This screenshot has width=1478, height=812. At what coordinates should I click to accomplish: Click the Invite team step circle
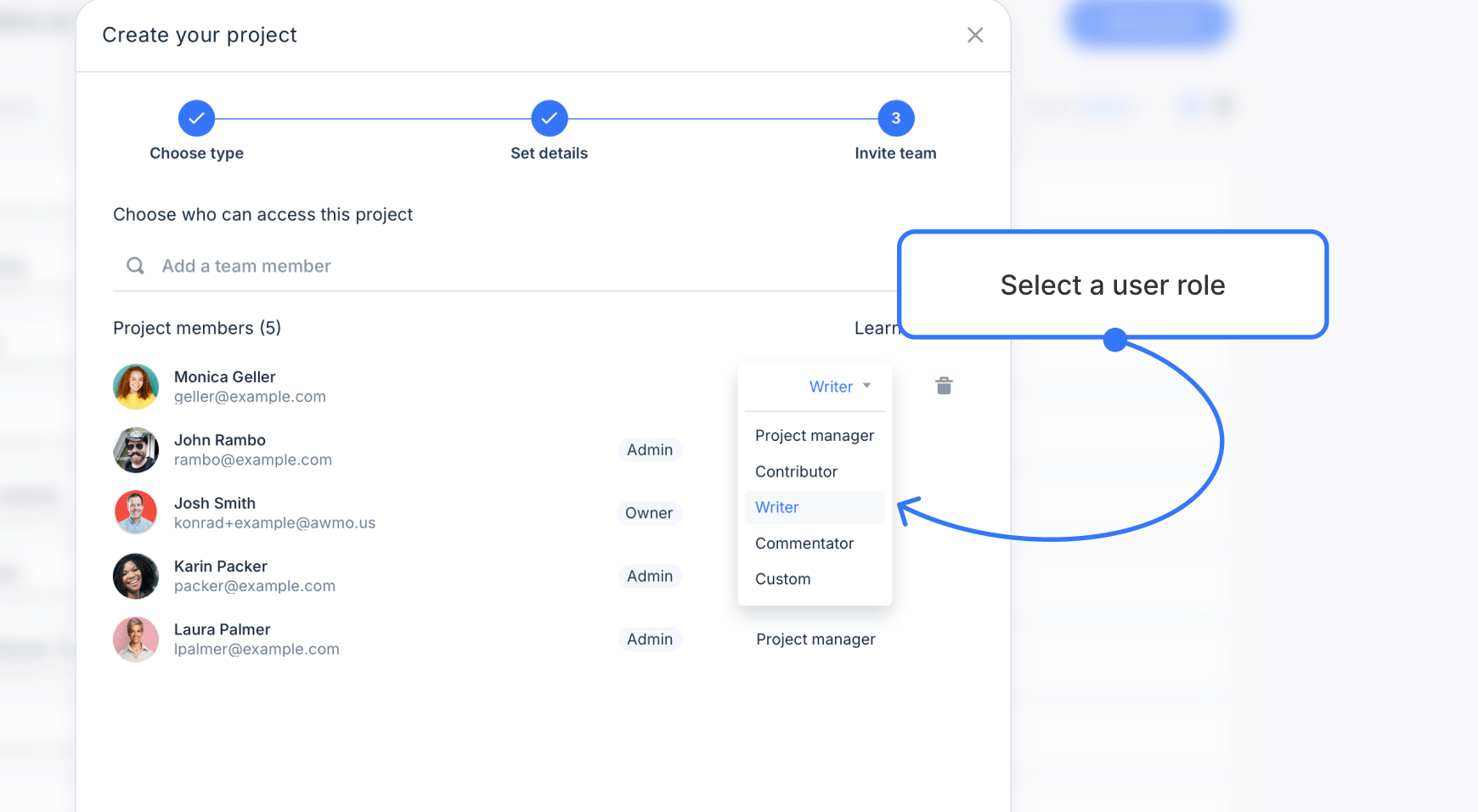click(x=895, y=118)
